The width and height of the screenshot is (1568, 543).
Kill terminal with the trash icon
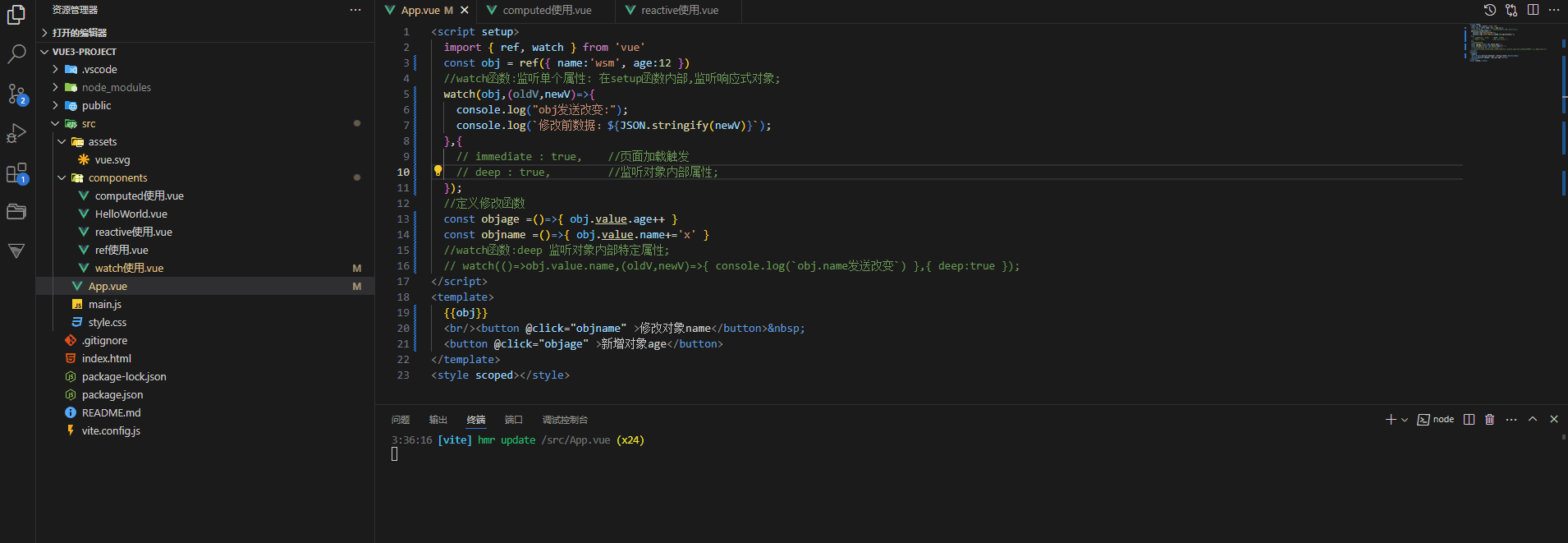(1490, 420)
